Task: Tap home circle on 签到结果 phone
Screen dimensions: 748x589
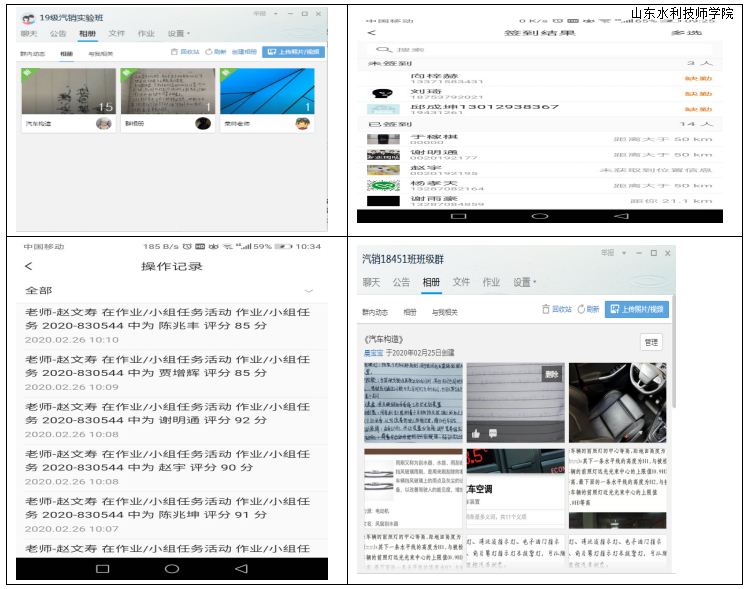Action: coord(540,216)
